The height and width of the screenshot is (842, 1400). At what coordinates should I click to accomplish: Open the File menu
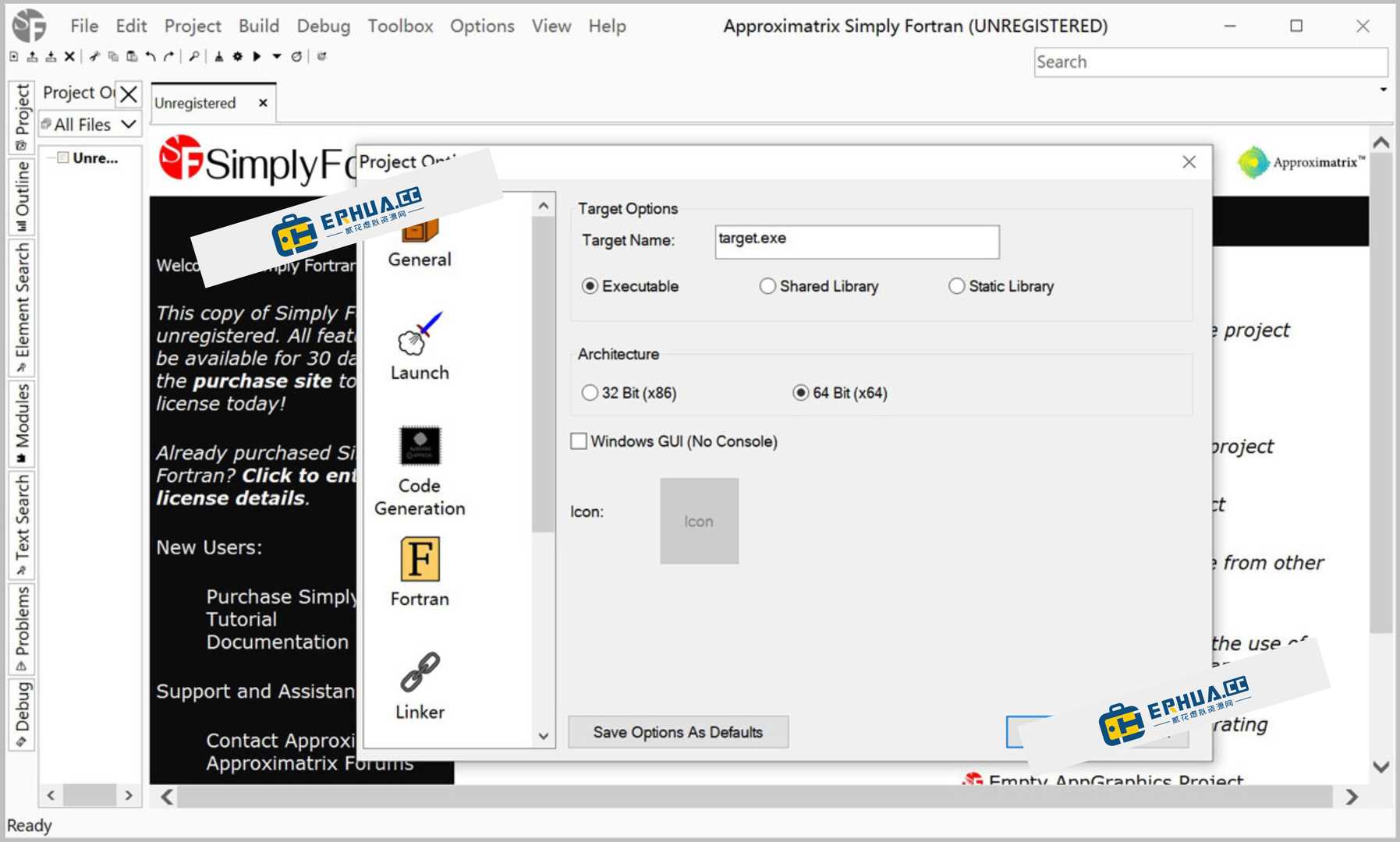pyautogui.click(x=84, y=26)
